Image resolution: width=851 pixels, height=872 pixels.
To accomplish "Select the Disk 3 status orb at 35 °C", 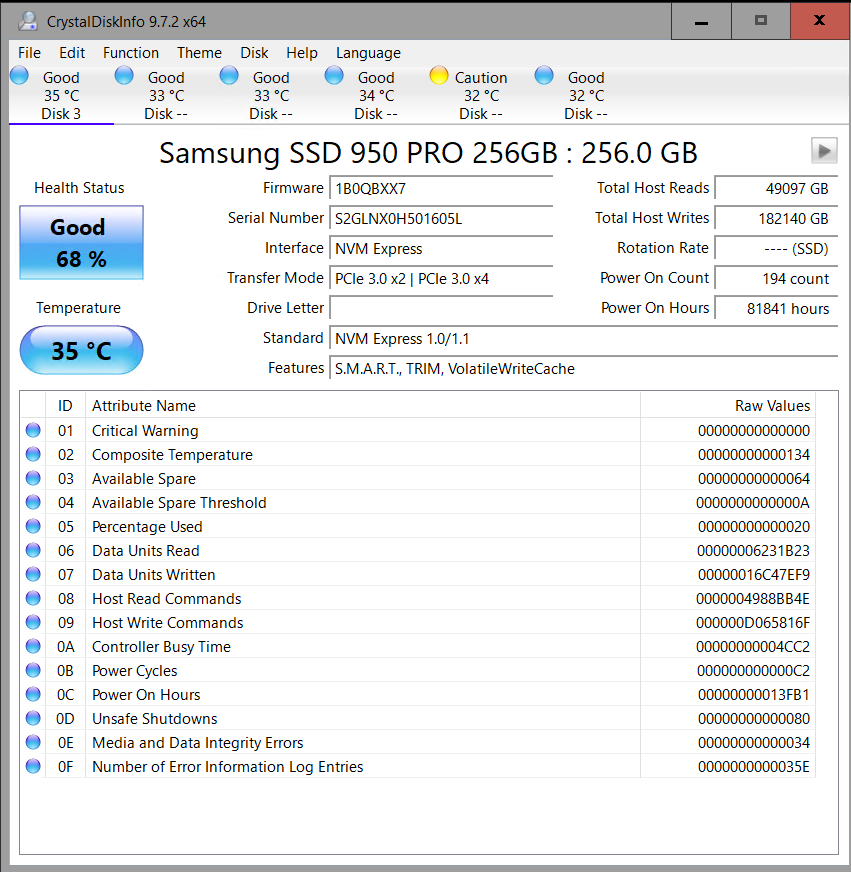I will [x=19, y=76].
